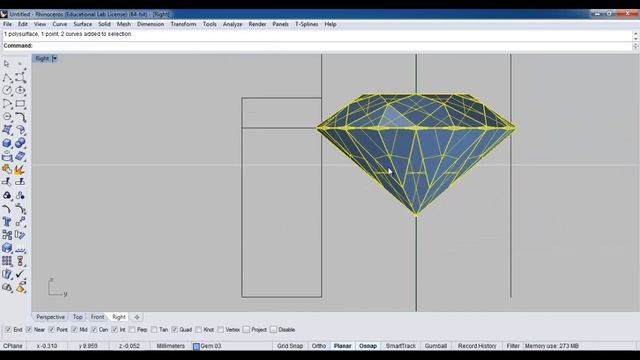
Task: Select the Boolean union tool
Action: tap(20, 143)
